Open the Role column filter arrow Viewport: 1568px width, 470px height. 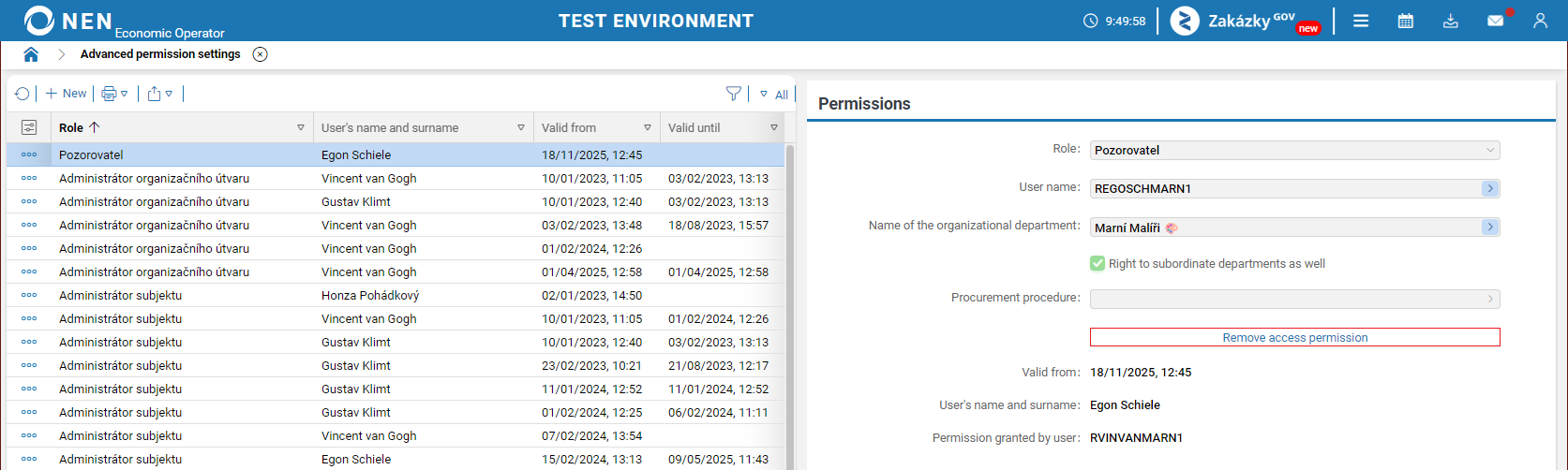[x=301, y=127]
